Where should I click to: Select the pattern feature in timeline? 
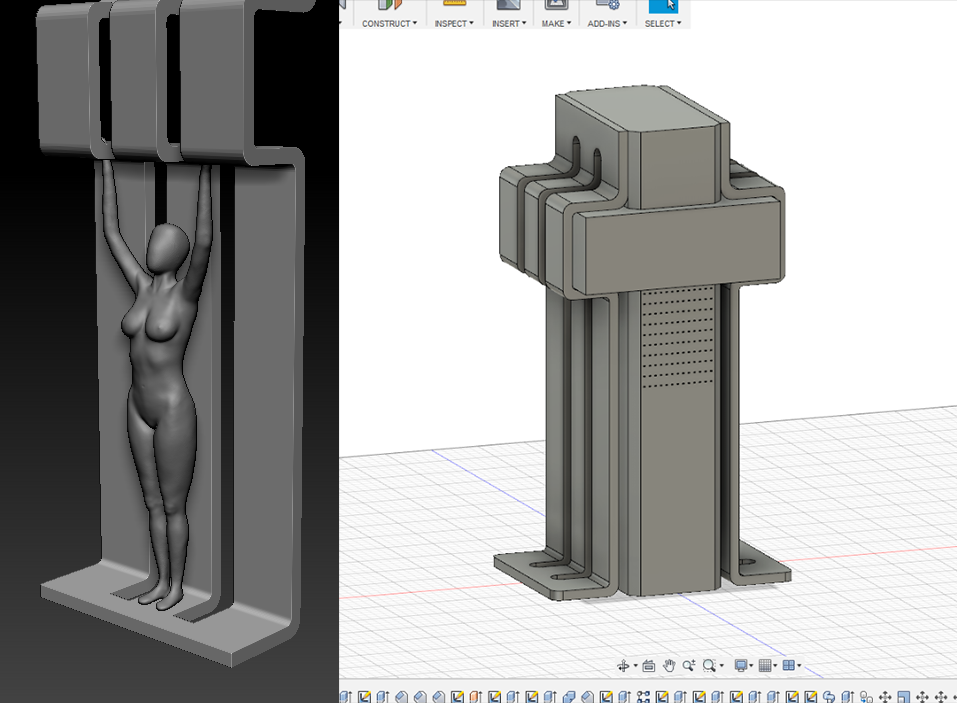pos(644,697)
